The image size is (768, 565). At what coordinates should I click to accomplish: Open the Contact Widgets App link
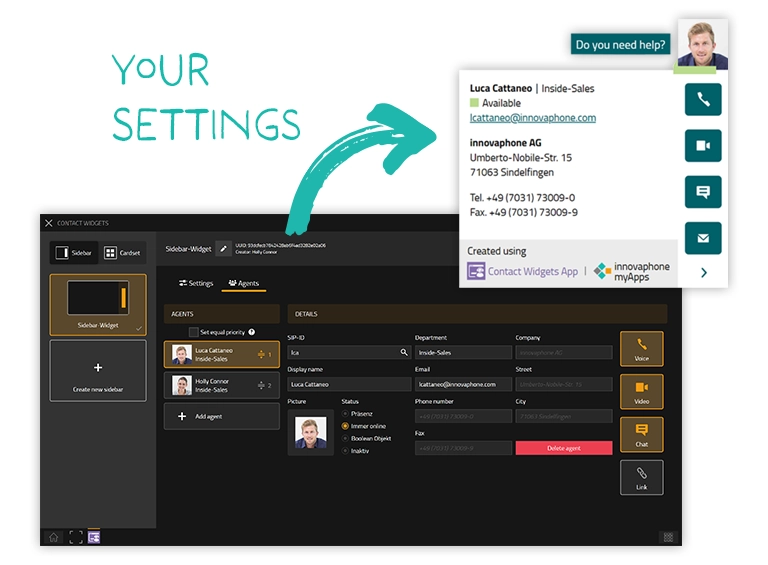pos(523,271)
